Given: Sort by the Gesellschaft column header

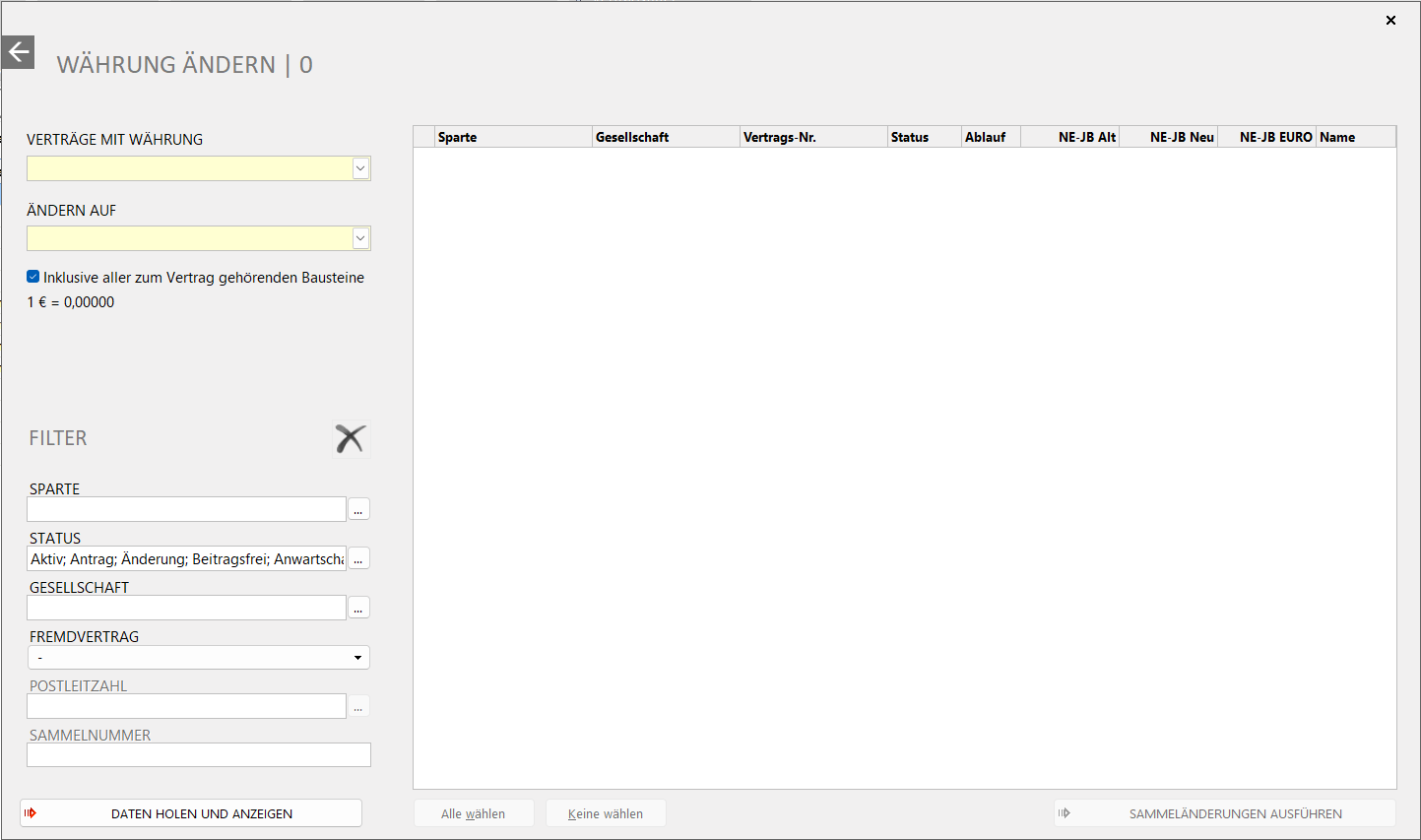Looking at the screenshot, I should coord(665,137).
